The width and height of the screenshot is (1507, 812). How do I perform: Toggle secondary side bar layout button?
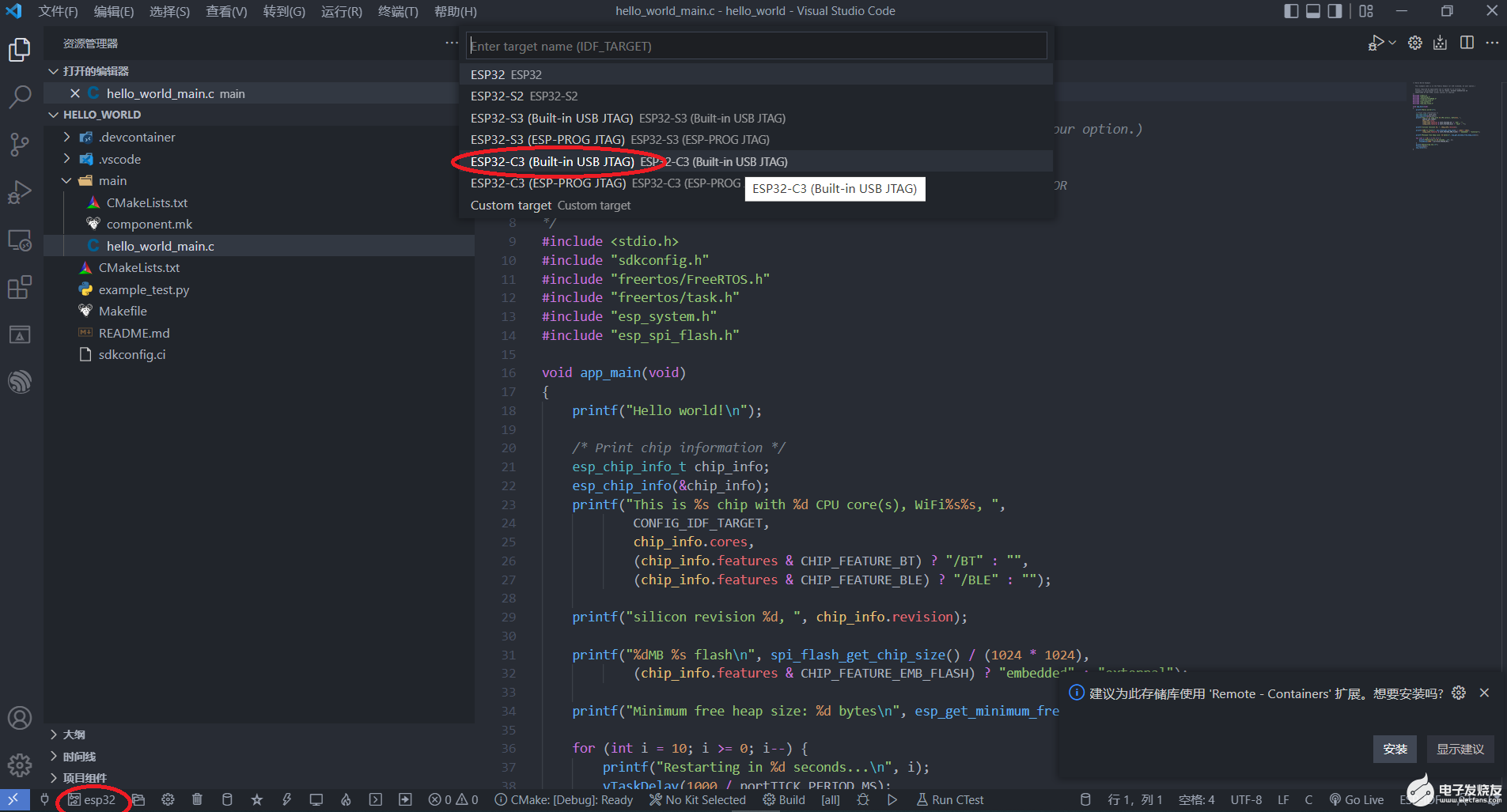(1335, 11)
